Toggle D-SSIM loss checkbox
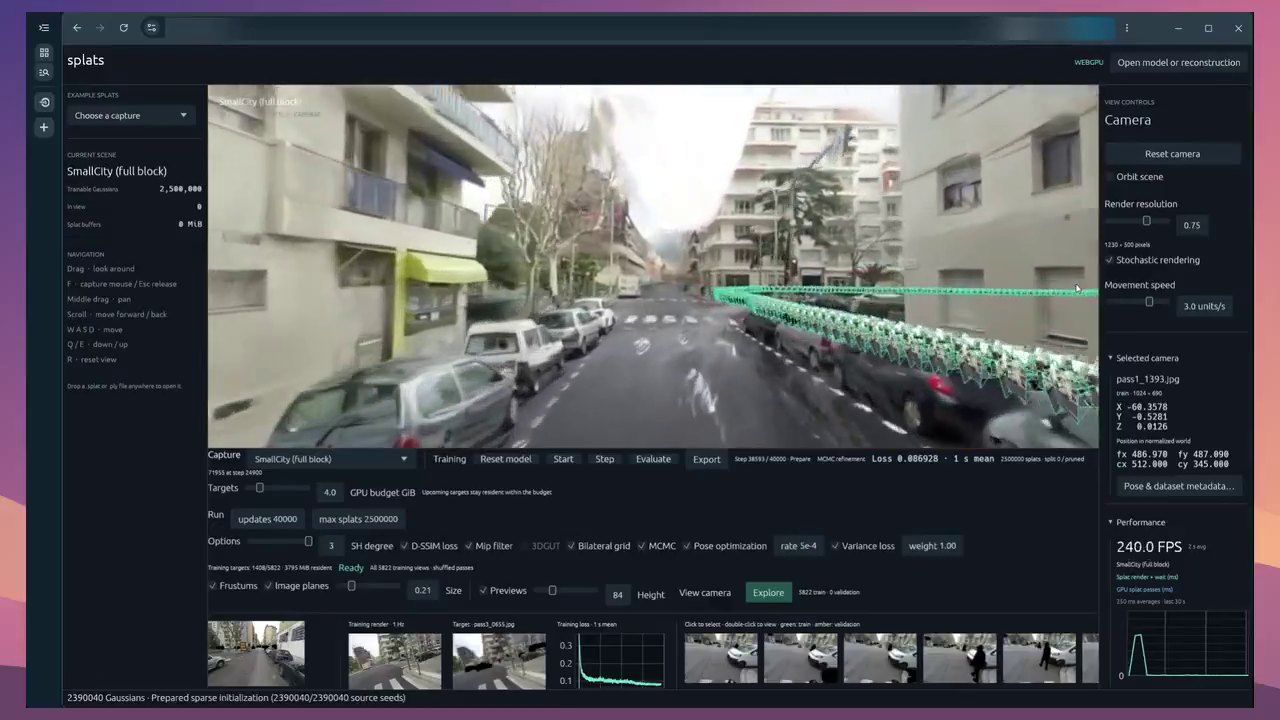Screen dimensions: 1280x720 tap(403, 546)
